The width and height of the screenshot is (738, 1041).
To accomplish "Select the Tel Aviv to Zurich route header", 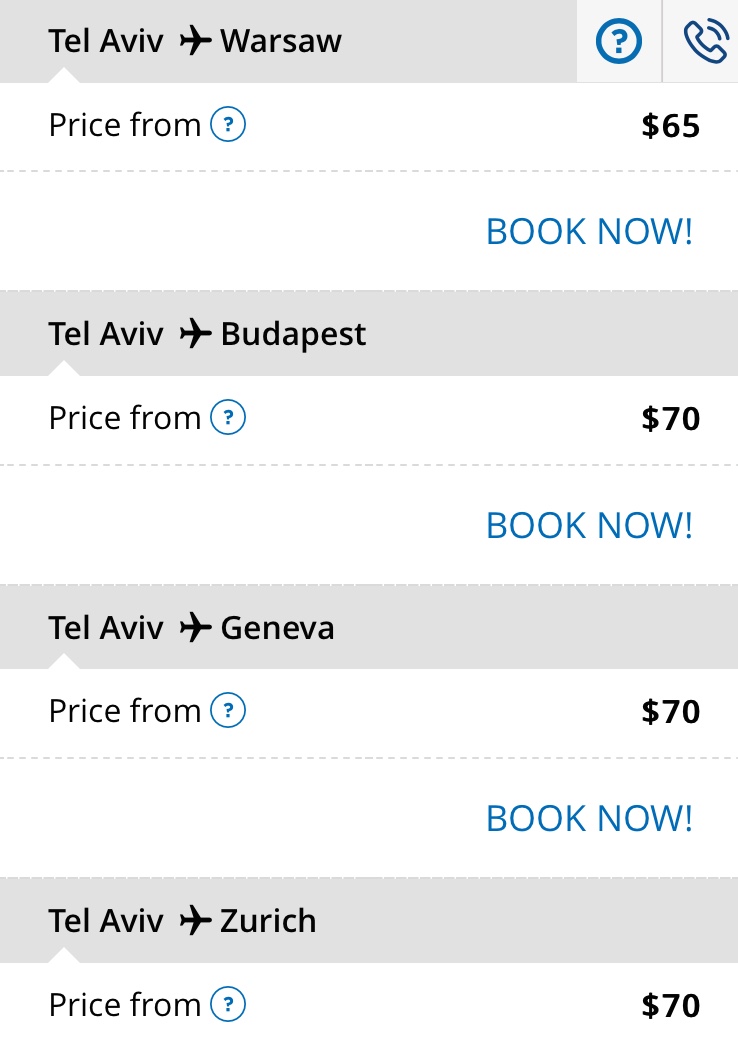I will pyautogui.click(x=182, y=921).
